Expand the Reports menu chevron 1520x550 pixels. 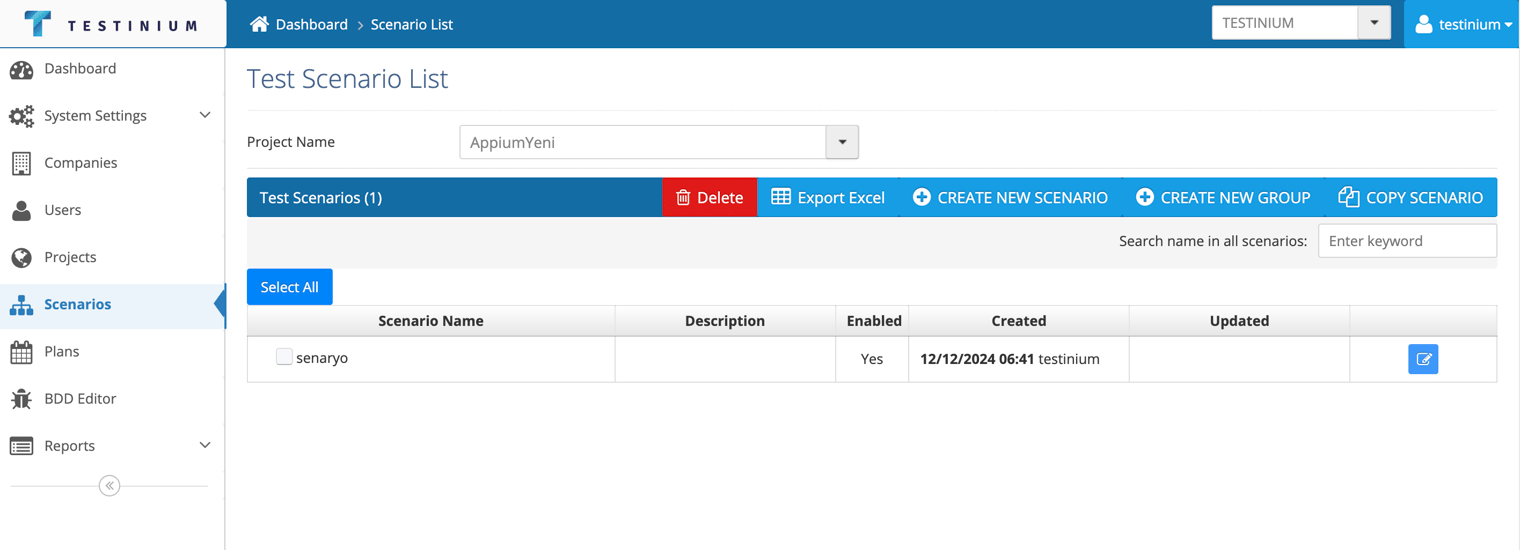click(x=205, y=446)
